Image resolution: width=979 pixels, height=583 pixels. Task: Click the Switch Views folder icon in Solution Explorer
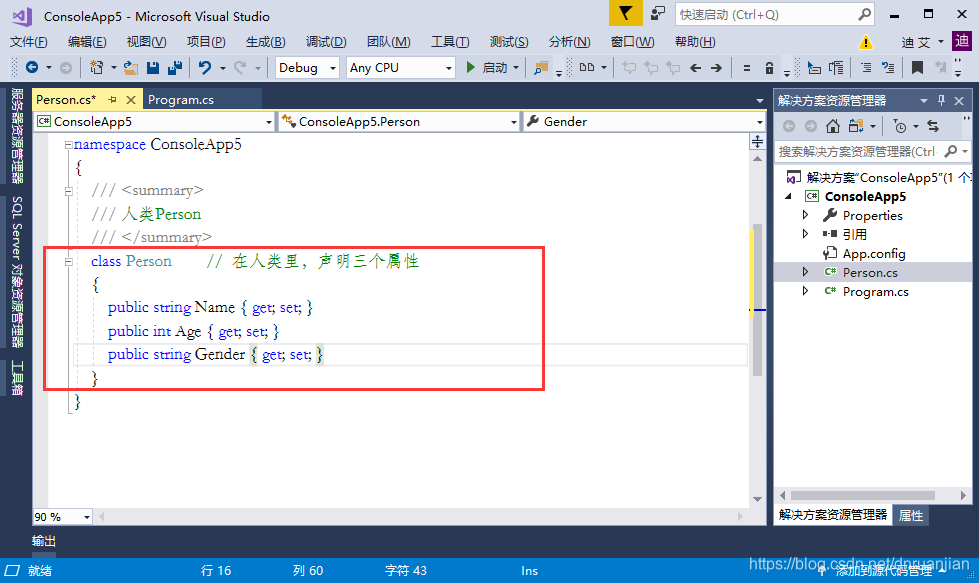[x=856, y=126]
